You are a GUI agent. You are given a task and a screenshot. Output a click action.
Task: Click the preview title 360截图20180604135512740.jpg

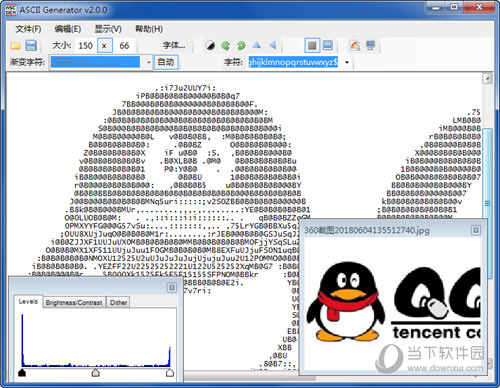367,230
